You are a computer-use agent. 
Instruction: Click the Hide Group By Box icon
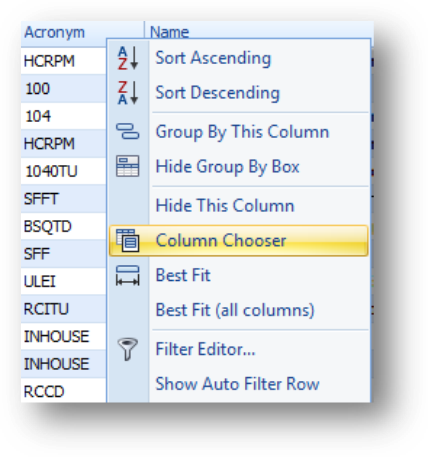coord(127,166)
